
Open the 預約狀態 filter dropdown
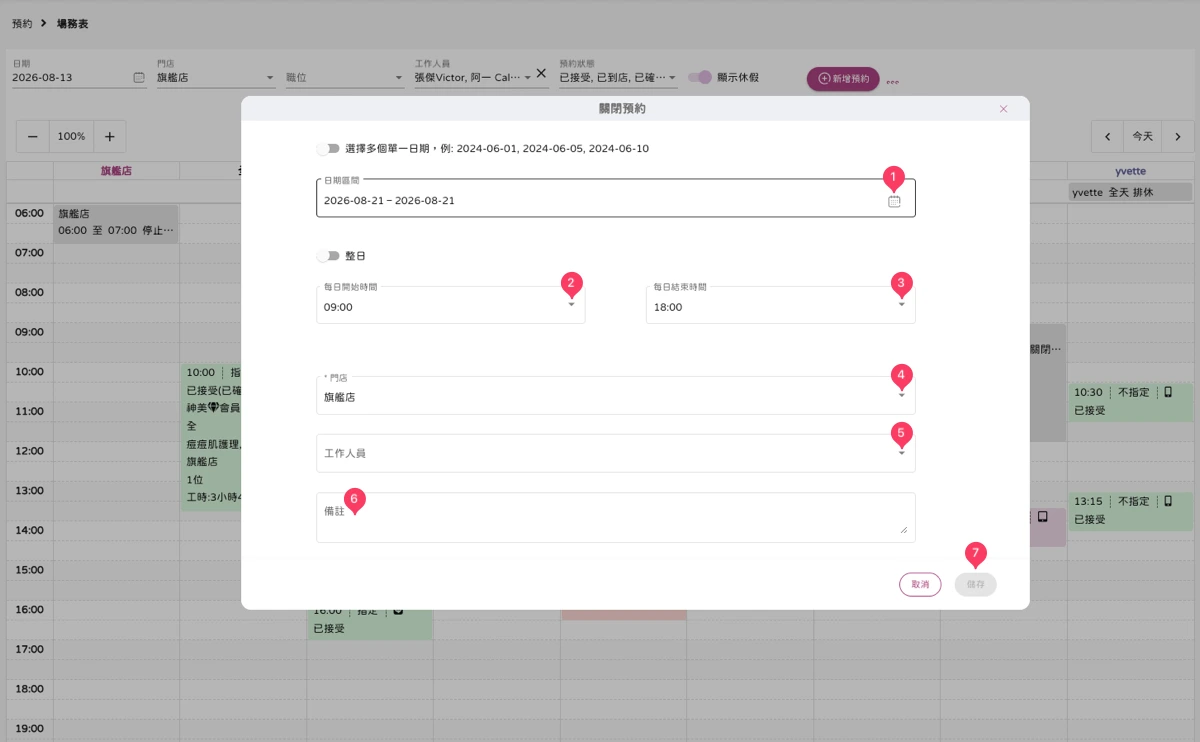[618, 77]
